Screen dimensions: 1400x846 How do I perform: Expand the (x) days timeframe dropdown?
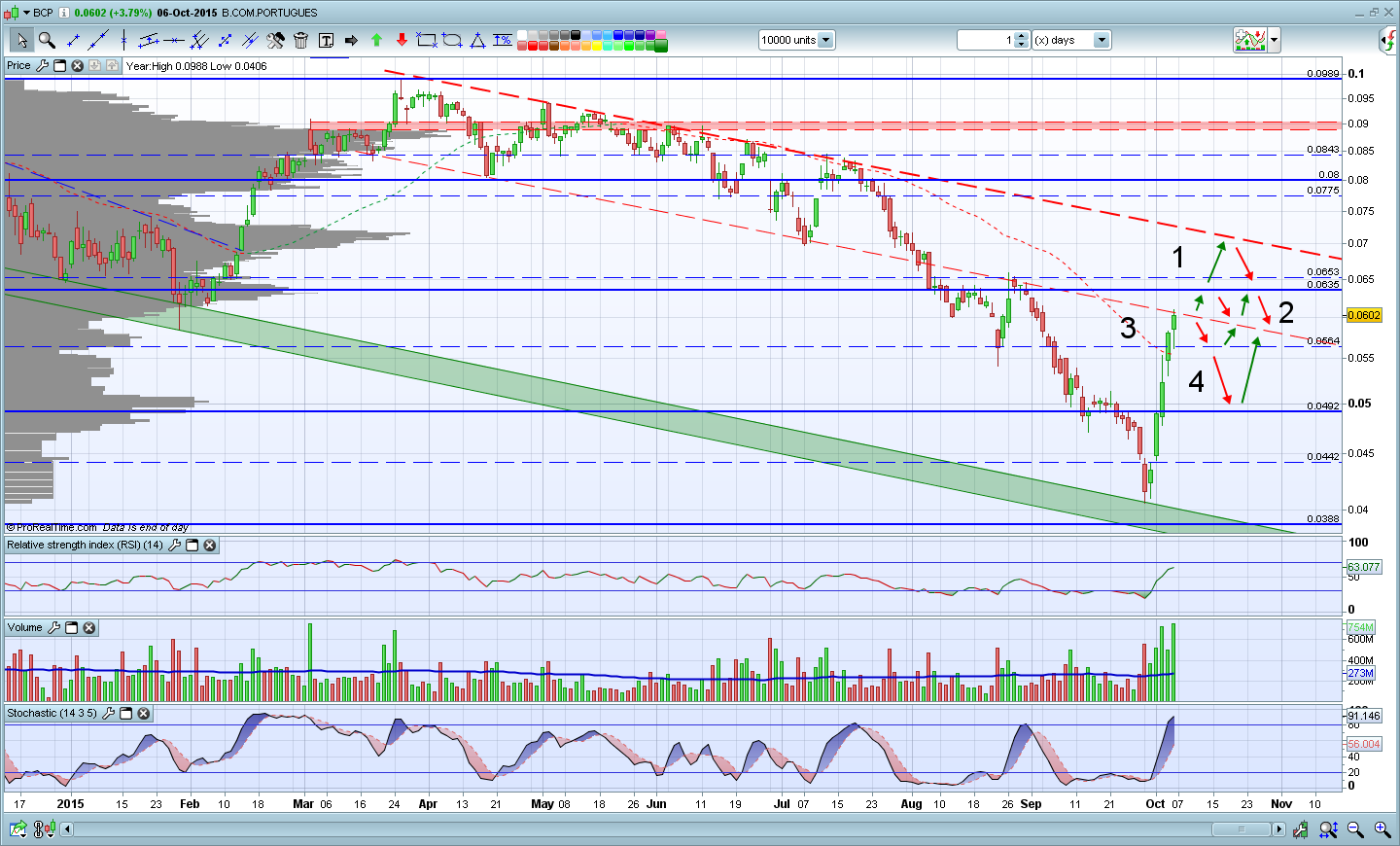[1102, 40]
